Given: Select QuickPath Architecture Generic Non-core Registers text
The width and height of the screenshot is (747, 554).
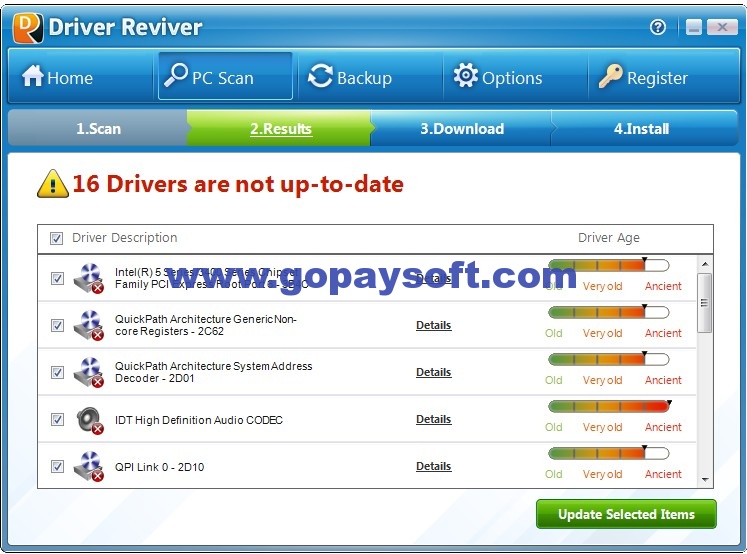Looking at the screenshot, I should tap(206, 325).
